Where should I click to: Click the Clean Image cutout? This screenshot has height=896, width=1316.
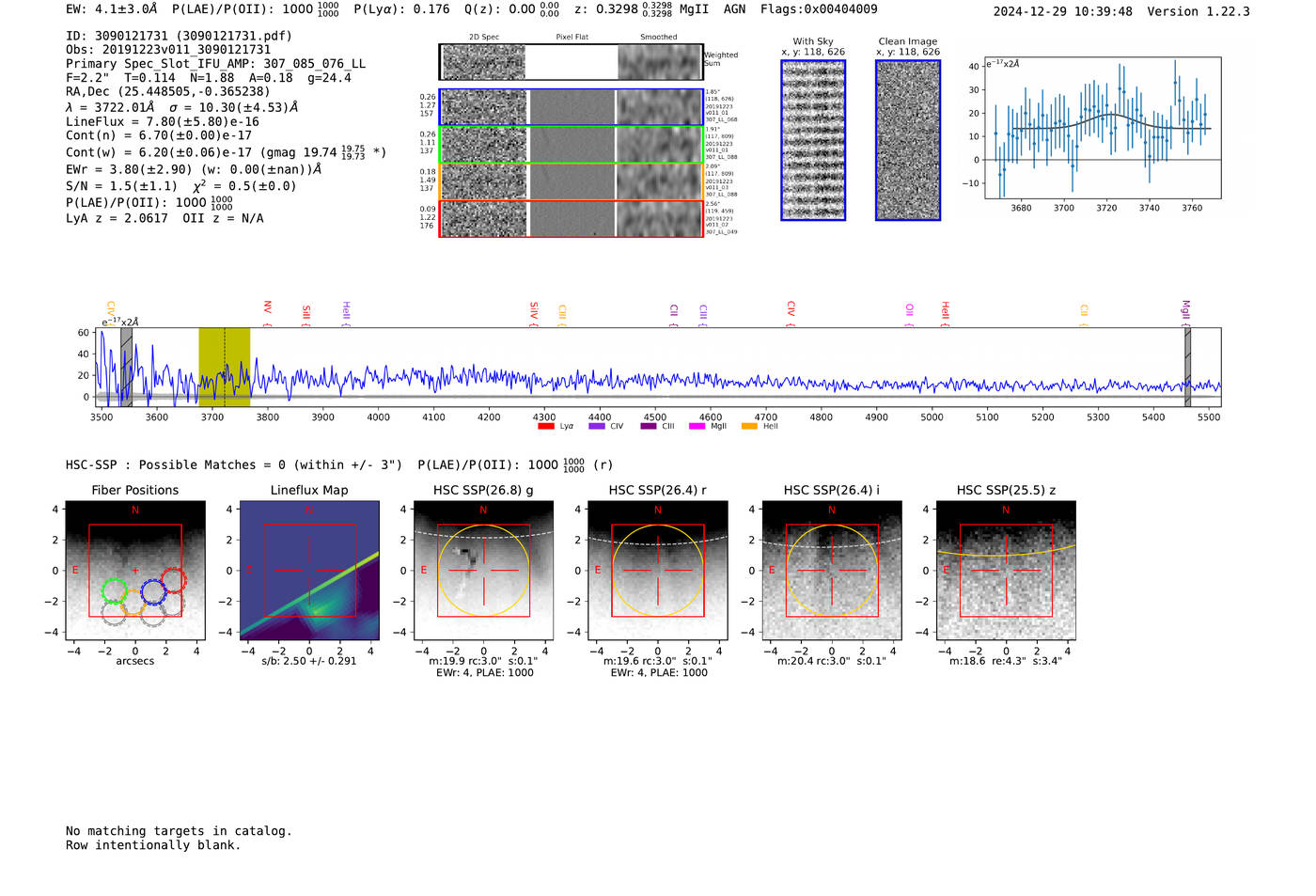(908, 140)
